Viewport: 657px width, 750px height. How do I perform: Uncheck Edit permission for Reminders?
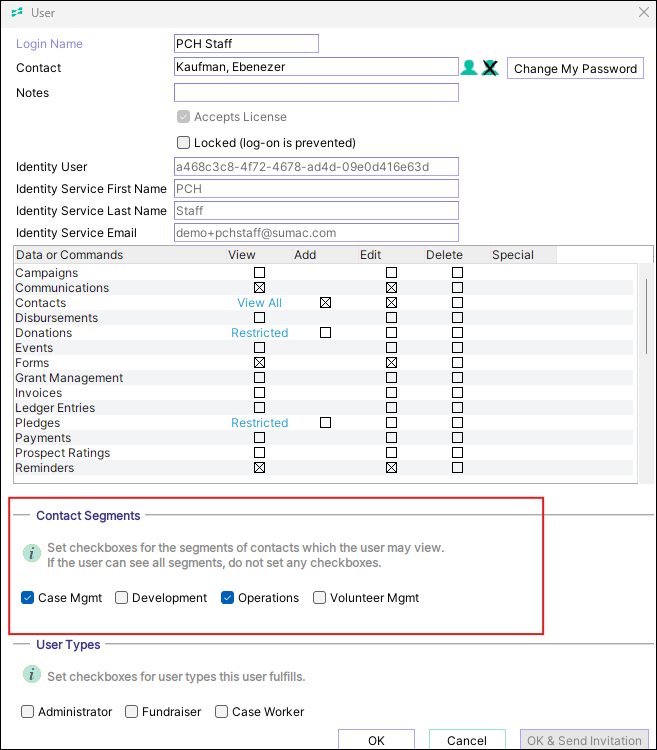click(x=392, y=468)
